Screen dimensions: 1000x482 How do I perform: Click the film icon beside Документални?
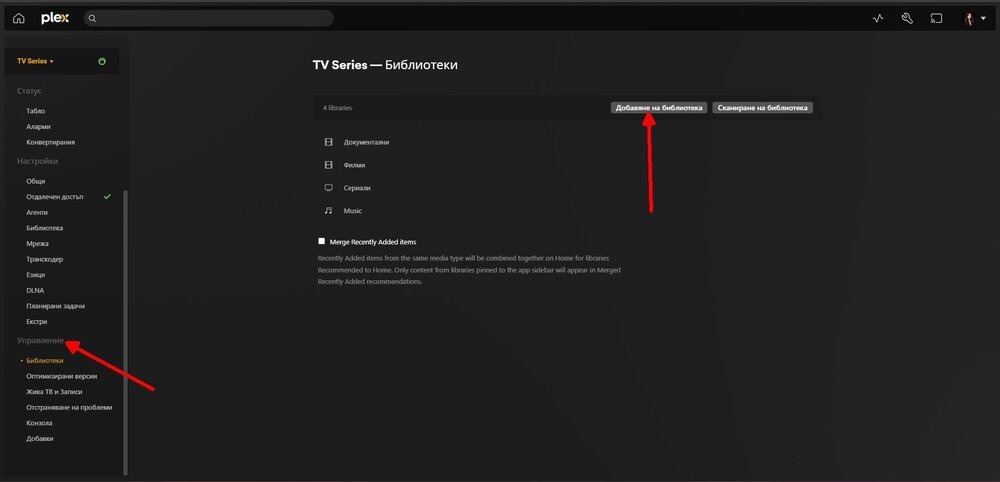[x=328, y=142]
